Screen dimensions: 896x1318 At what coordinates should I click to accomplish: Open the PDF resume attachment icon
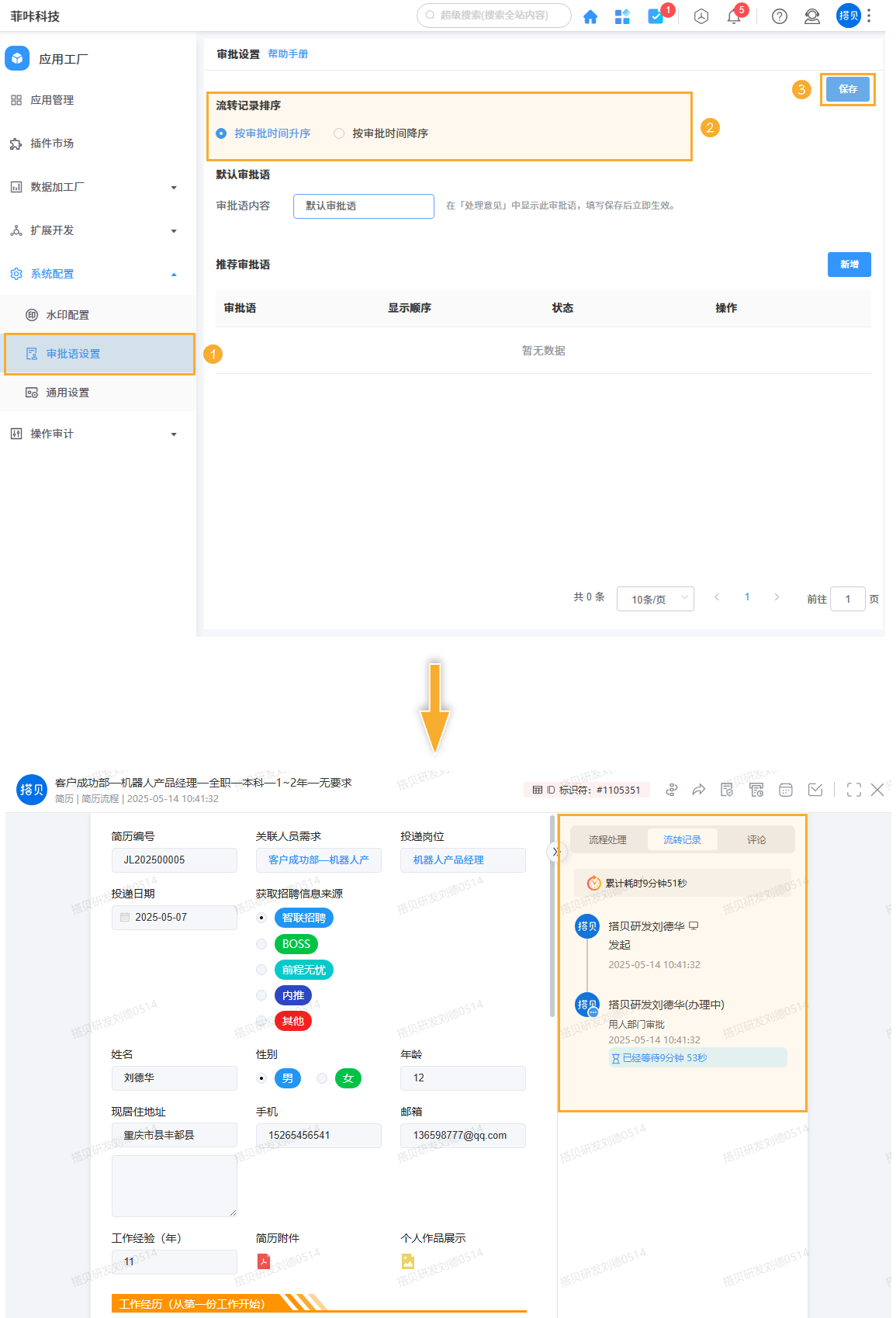click(x=264, y=1261)
